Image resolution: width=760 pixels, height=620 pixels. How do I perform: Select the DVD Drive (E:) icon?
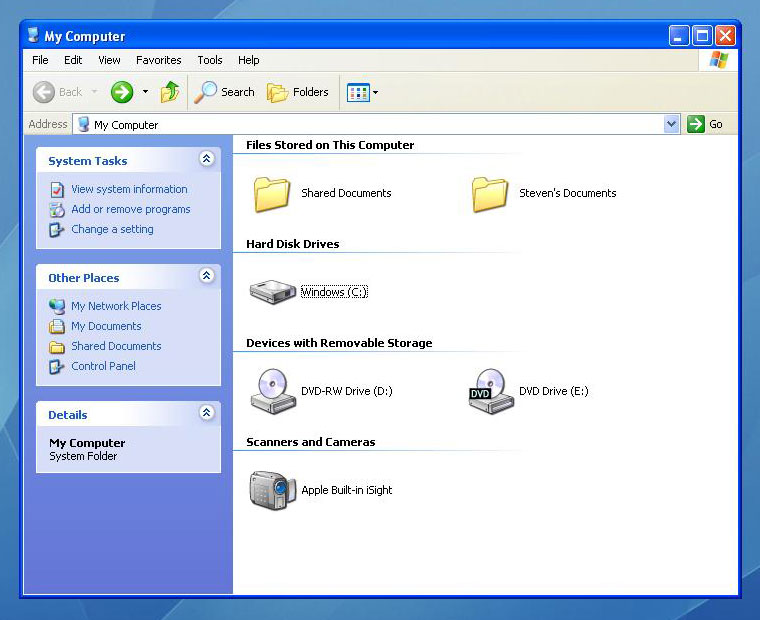tap(491, 391)
